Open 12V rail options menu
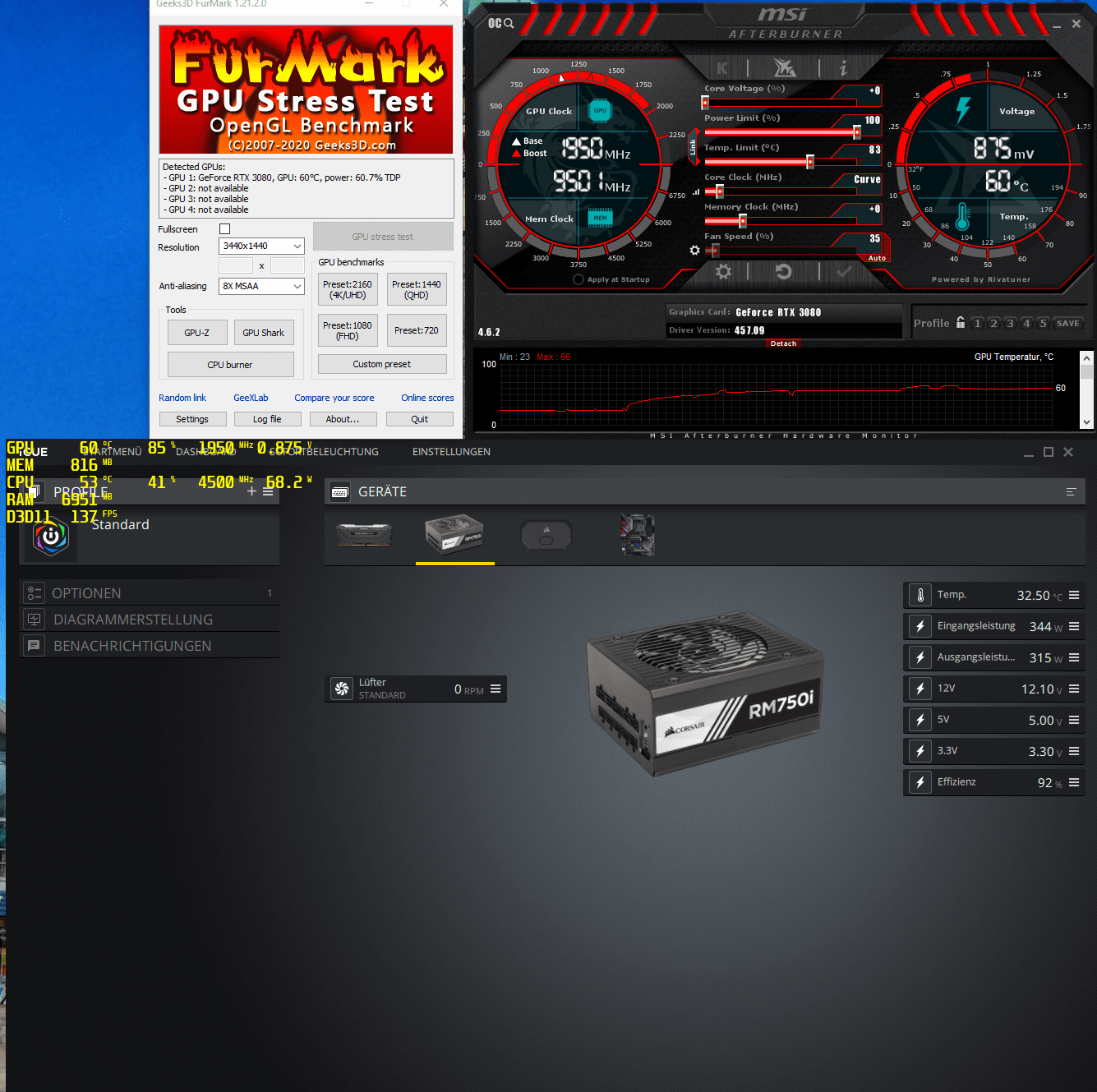Image resolution: width=1097 pixels, height=1092 pixels. point(1074,689)
